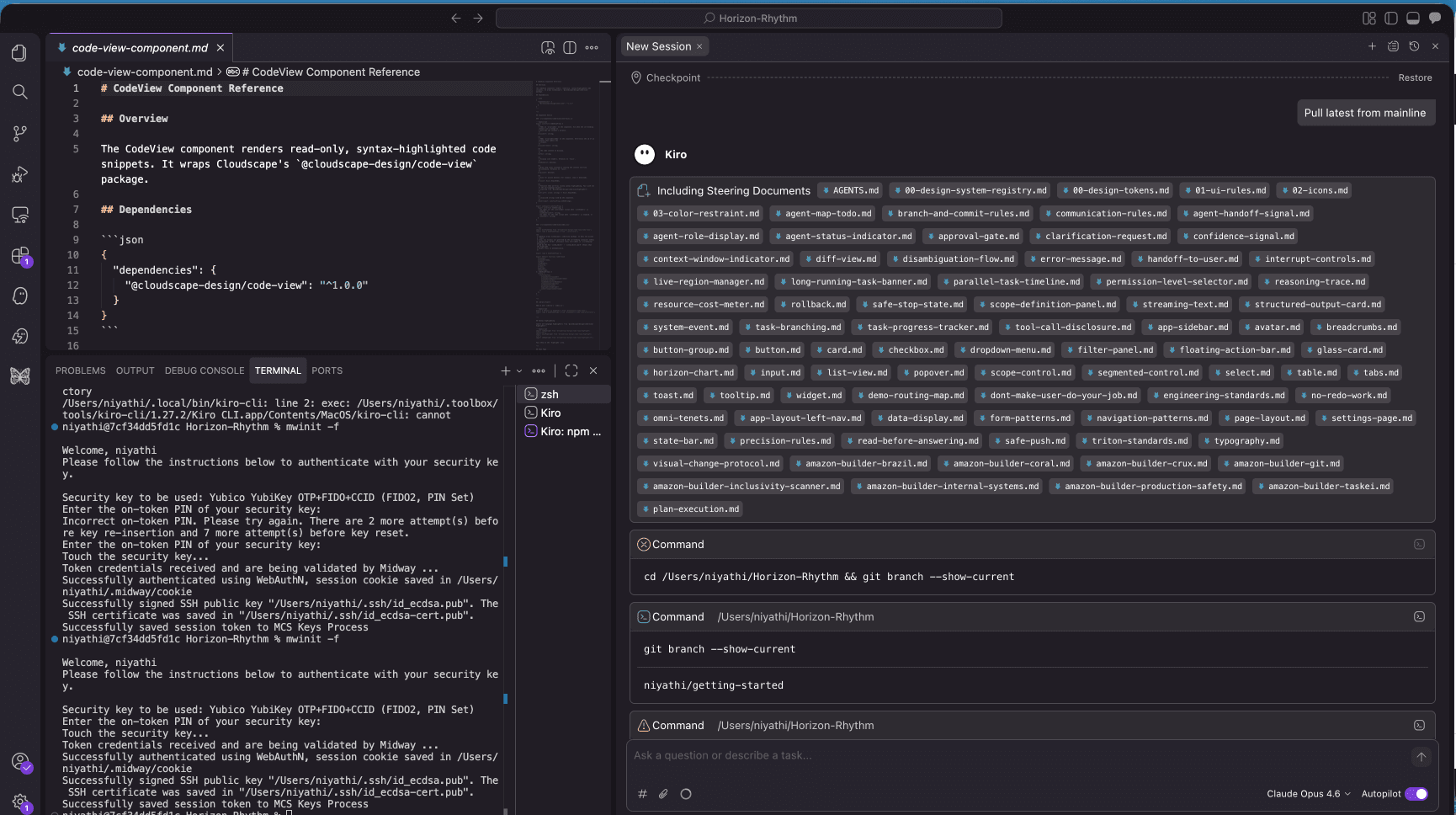Image resolution: width=1456 pixels, height=815 pixels.
Task: Open the Manage settings gear
Action: click(19, 802)
